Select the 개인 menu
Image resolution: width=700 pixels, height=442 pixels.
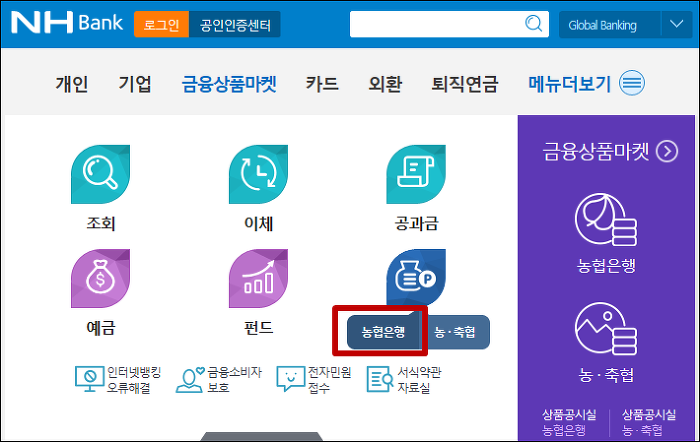click(x=72, y=84)
